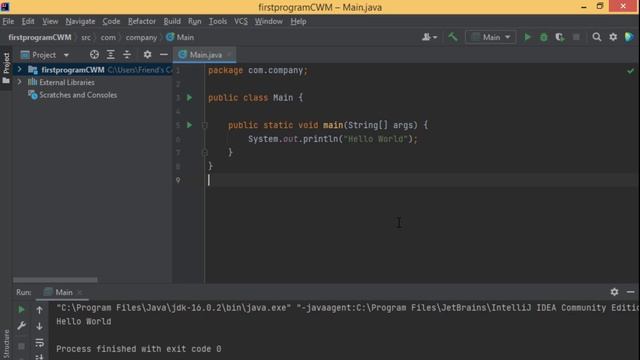The image size is (640, 360).
Task: Open the Window menu
Action: tap(269, 21)
